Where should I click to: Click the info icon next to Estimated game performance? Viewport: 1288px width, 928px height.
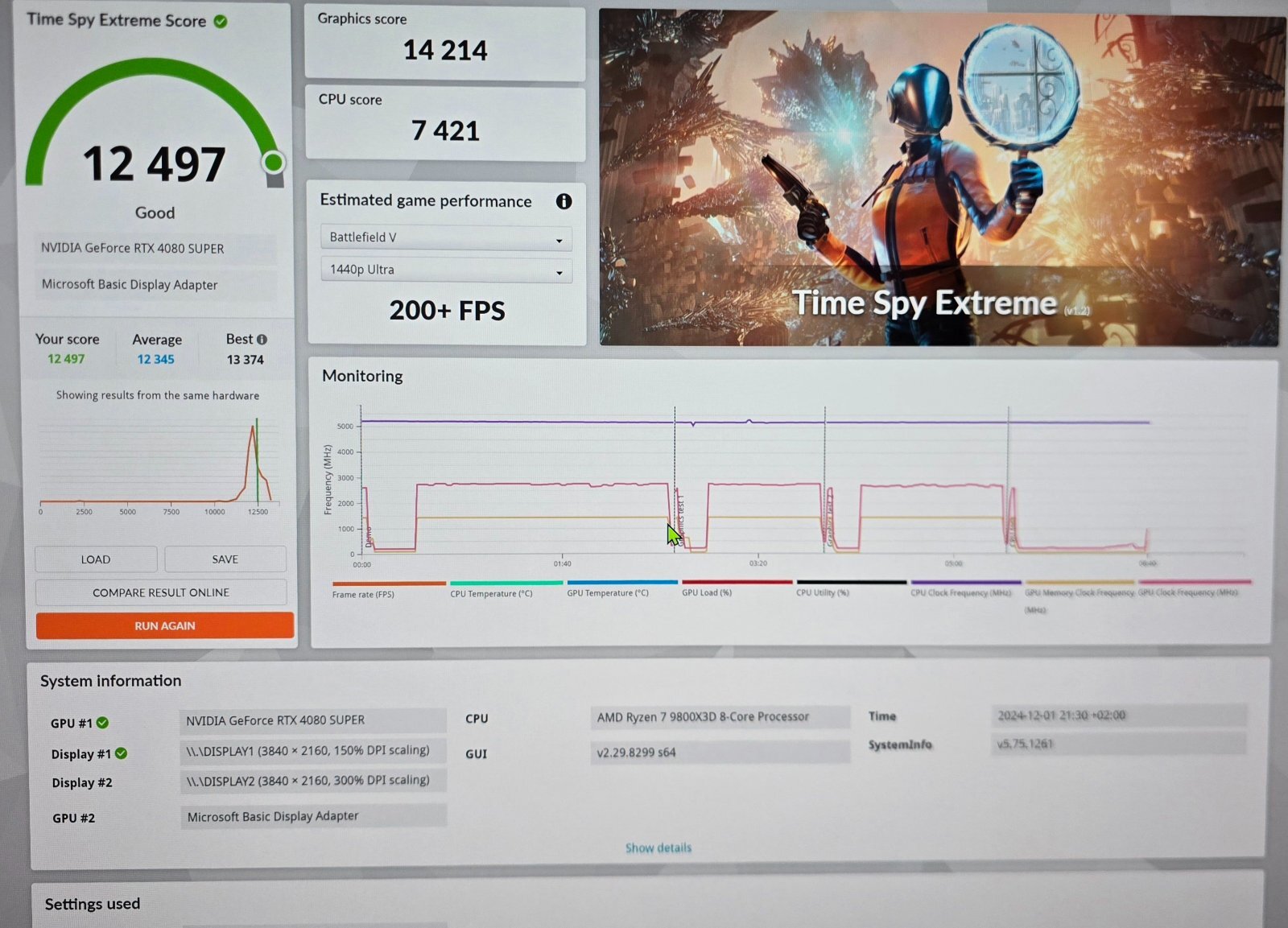coord(563,201)
